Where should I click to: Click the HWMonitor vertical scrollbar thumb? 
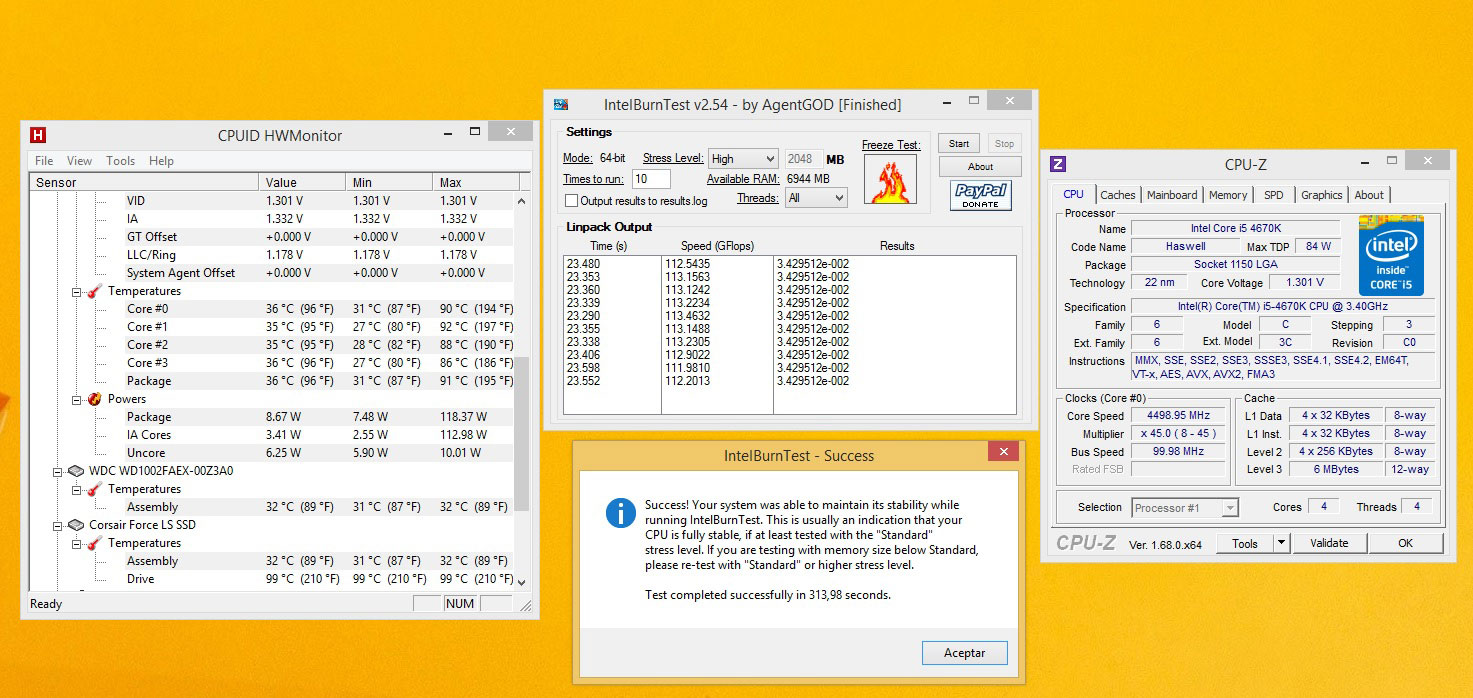point(522,432)
